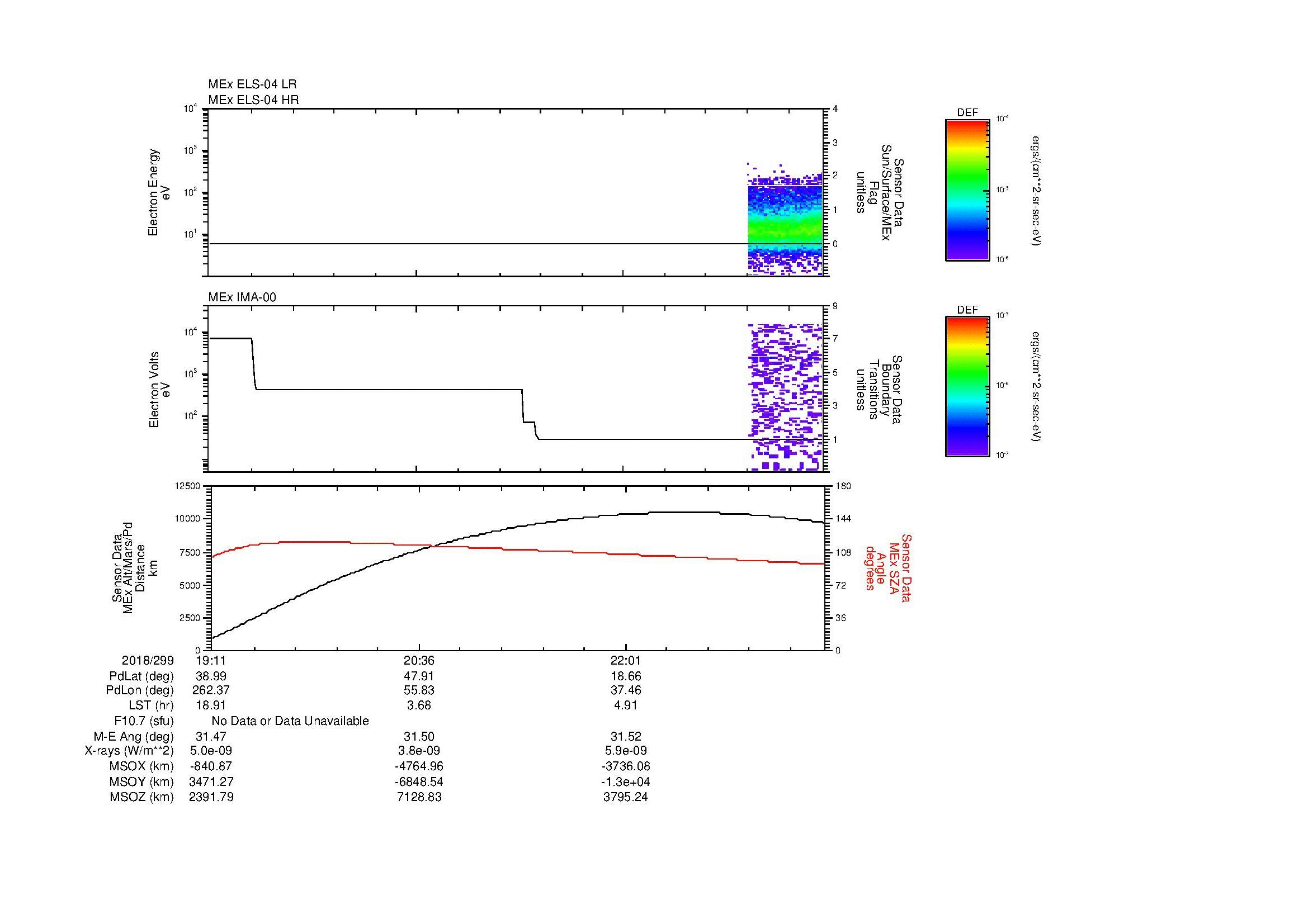Click the MEx IMA-00 panel title
Viewport: 1308px width, 924px height.
click(242, 297)
